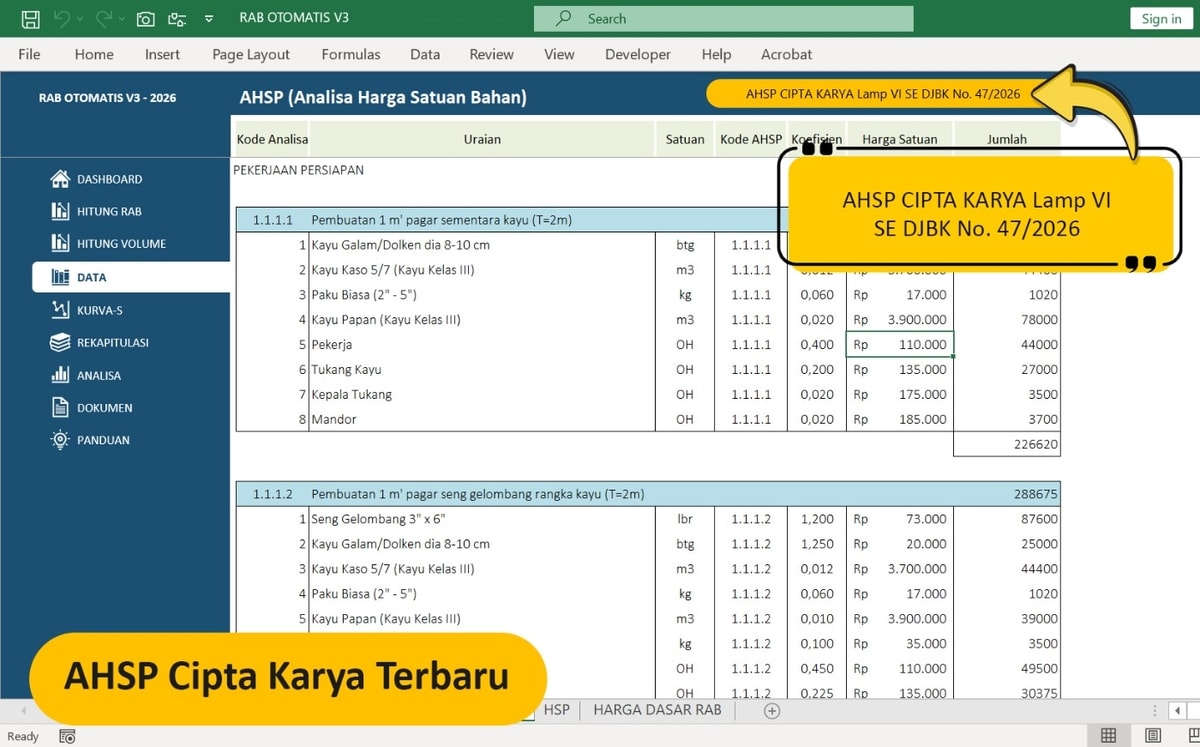Viewport: 1200px width, 747px height.
Task: Select the 'Kepala Tukang' cell
Action: coord(482,394)
